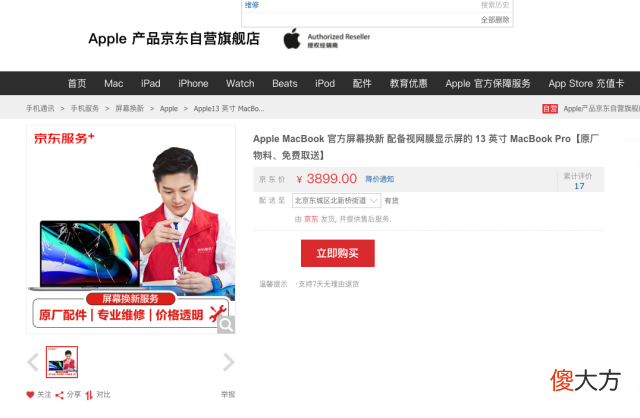Click the 京东 seller link in delivery note
The width and height of the screenshot is (640, 418).
coord(311,219)
